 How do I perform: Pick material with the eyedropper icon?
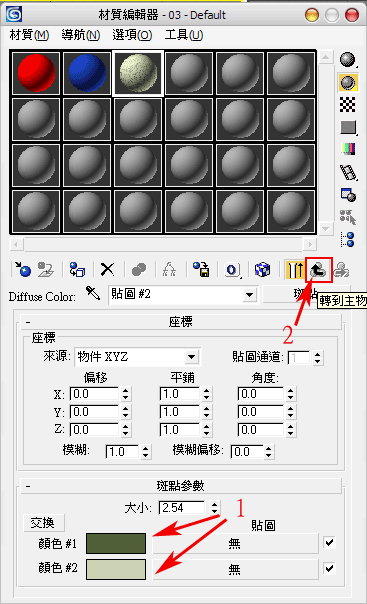click(93, 294)
